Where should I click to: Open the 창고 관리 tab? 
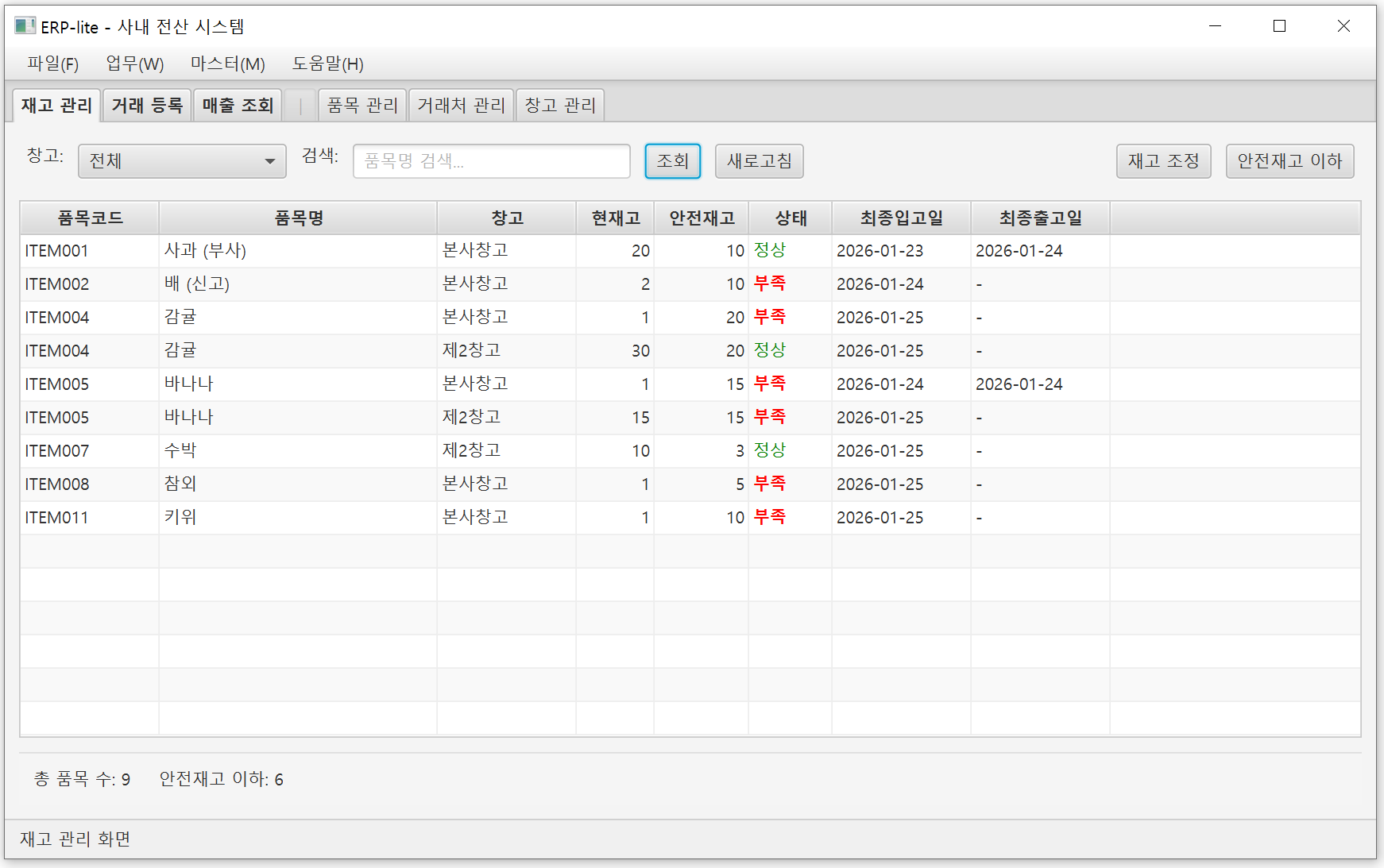point(560,105)
